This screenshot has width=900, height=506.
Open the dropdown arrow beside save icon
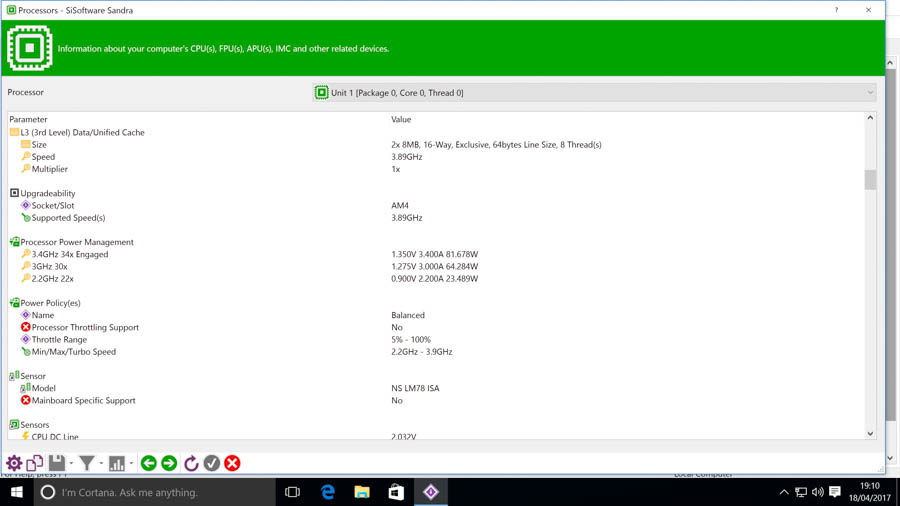click(x=71, y=463)
